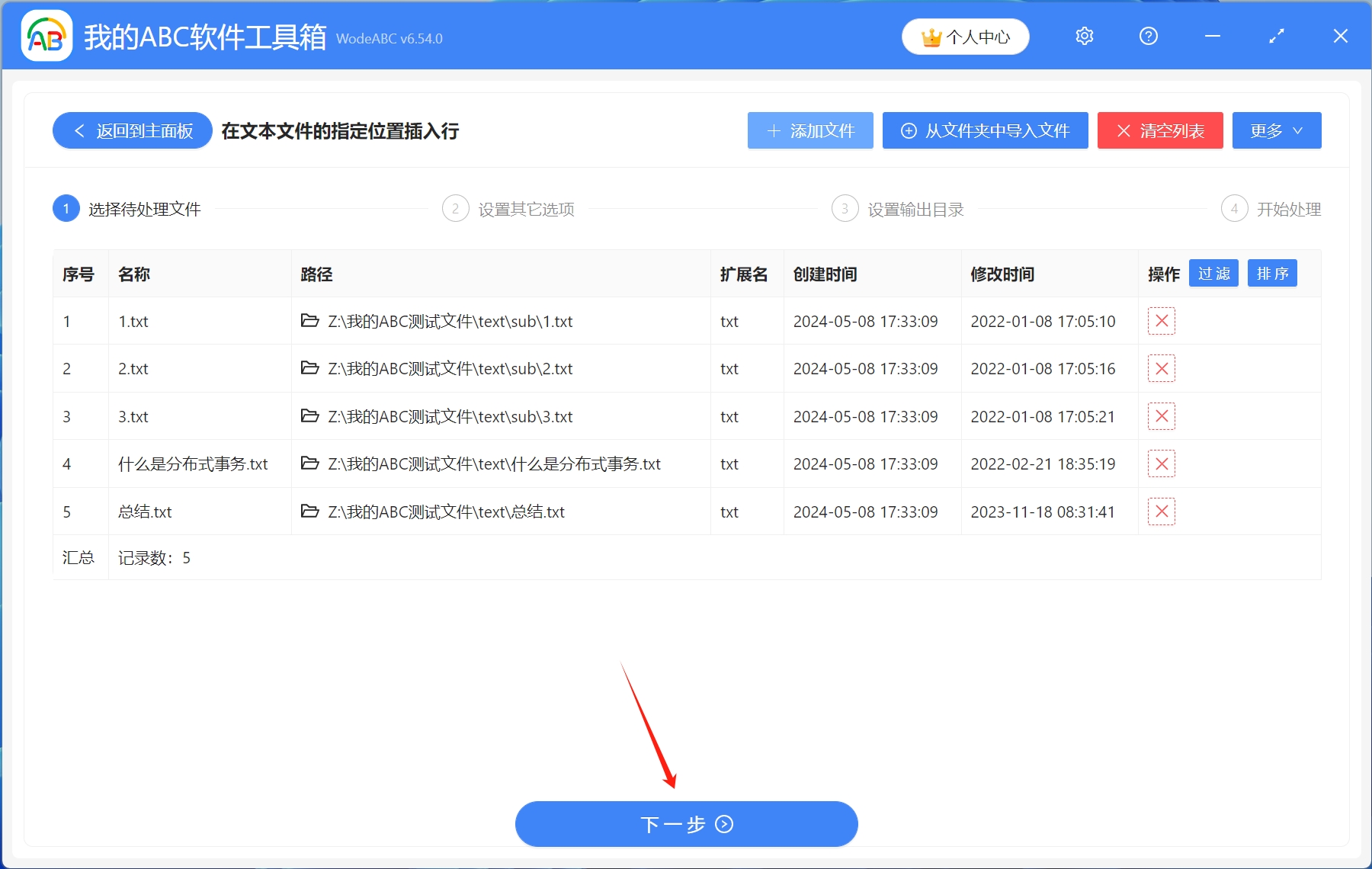Viewport: 1372px width, 869px height.
Task: Open the 过滤 filter option
Action: (x=1213, y=273)
